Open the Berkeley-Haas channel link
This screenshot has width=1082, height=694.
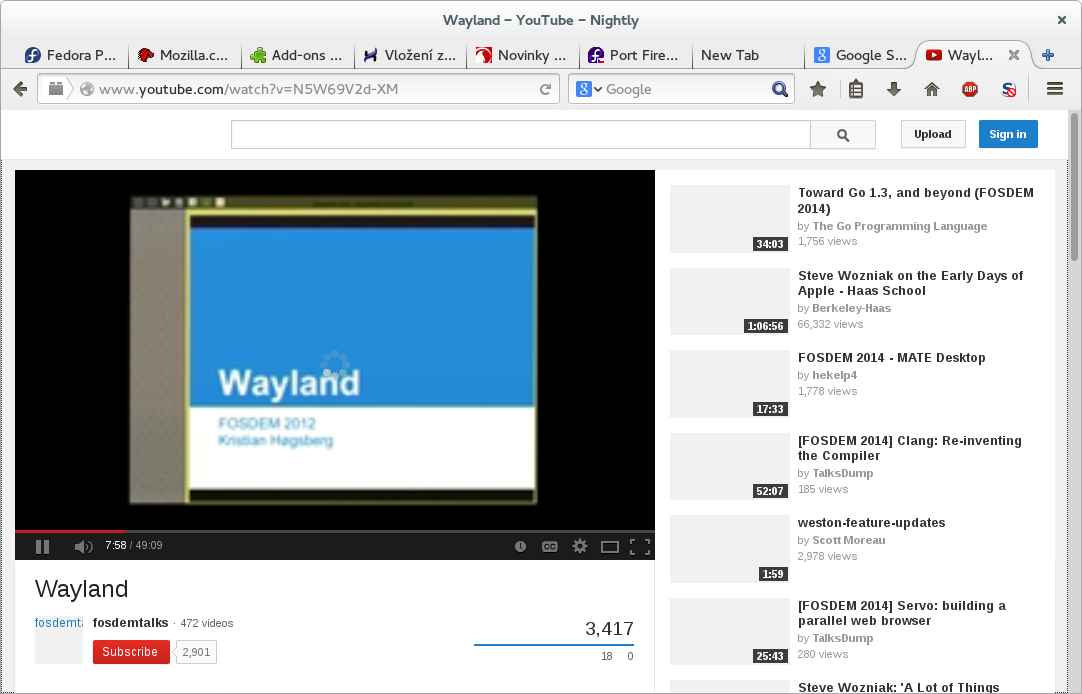(x=852, y=308)
